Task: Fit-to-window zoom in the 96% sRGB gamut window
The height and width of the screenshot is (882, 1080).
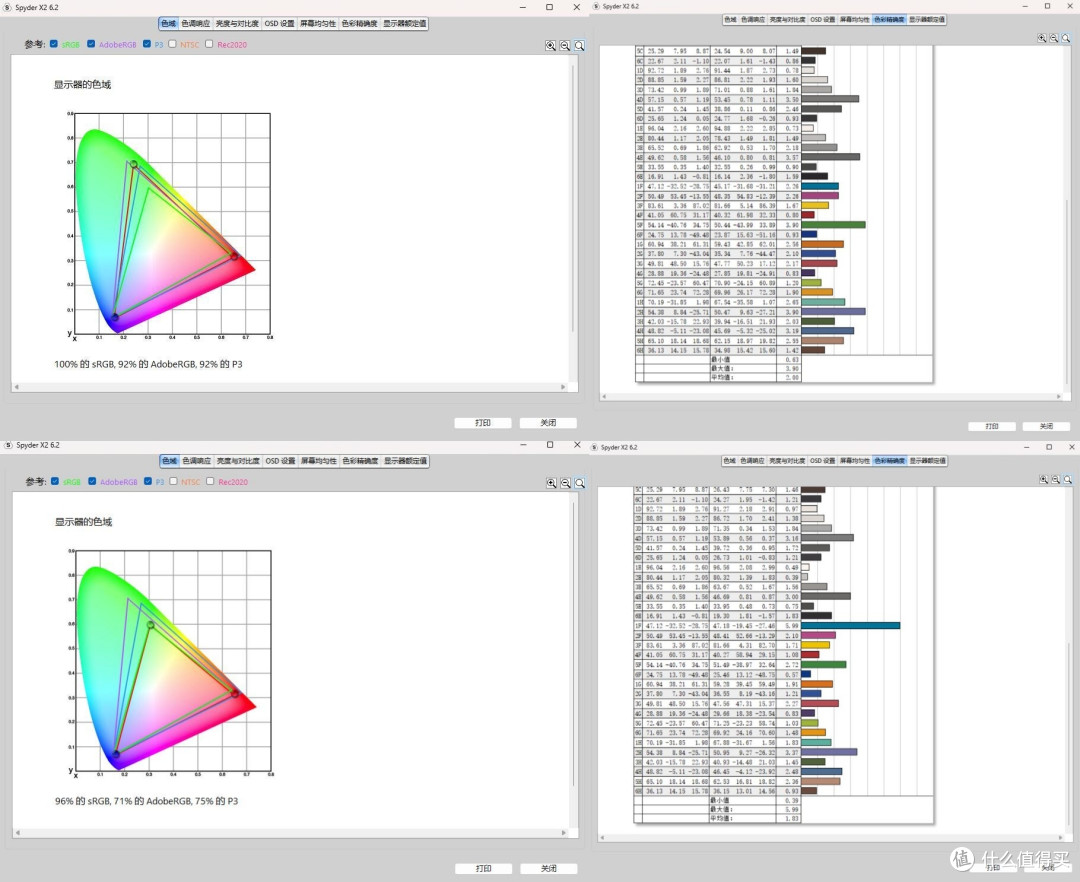Action: pos(580,483)
